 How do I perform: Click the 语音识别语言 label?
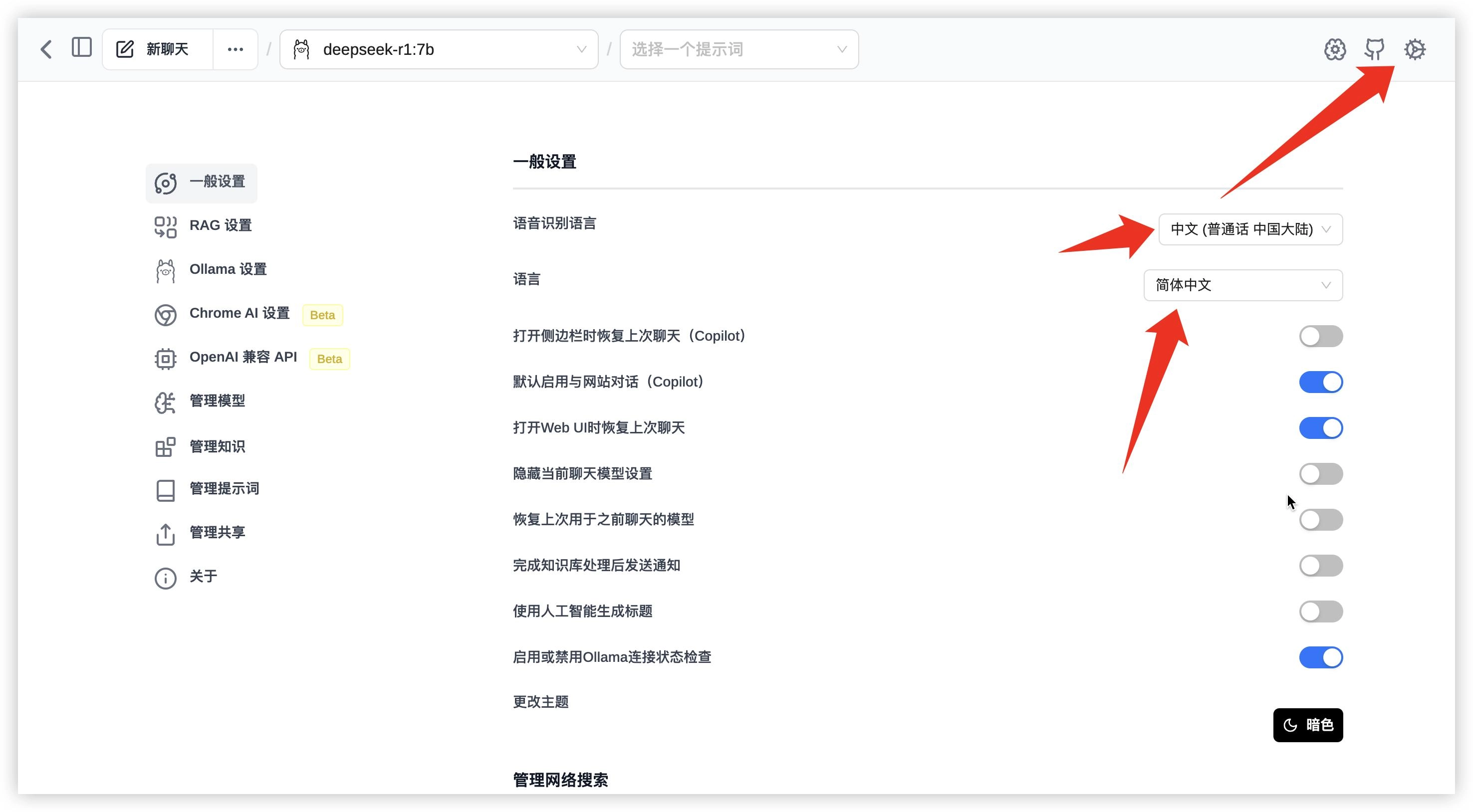click(x=555, y=223)
